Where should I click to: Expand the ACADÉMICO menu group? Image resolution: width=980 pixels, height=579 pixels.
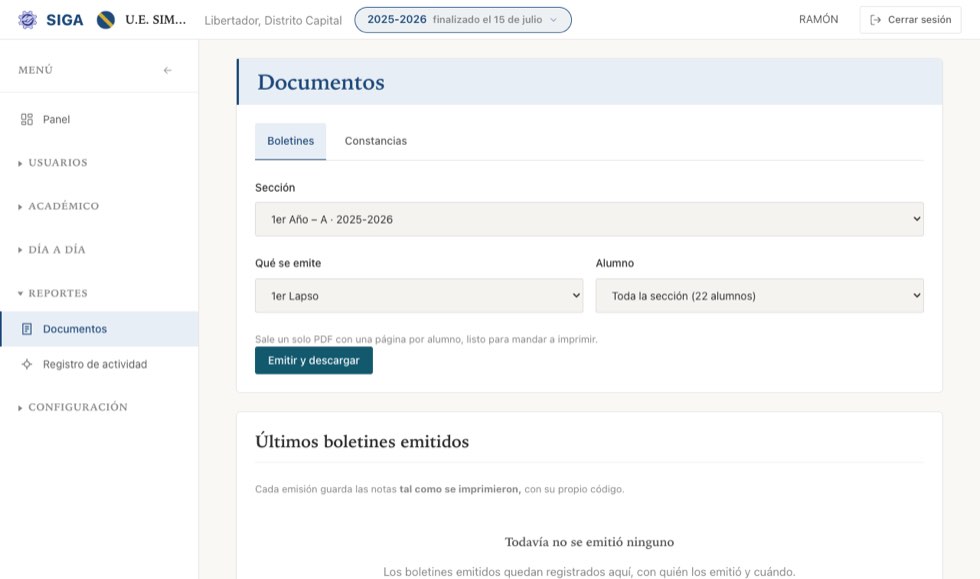pyautogui.click(x=59, y=206)
